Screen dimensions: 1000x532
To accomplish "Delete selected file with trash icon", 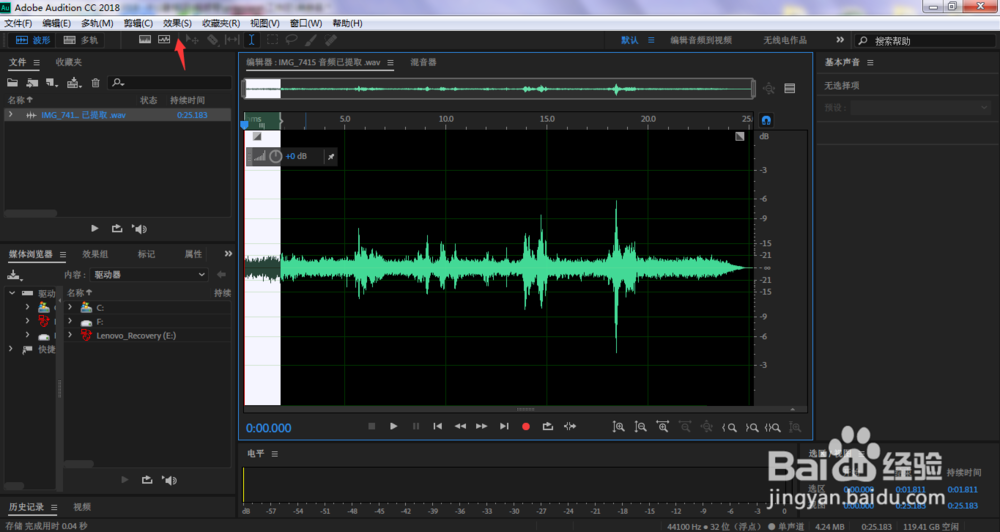I will point(96,82).
